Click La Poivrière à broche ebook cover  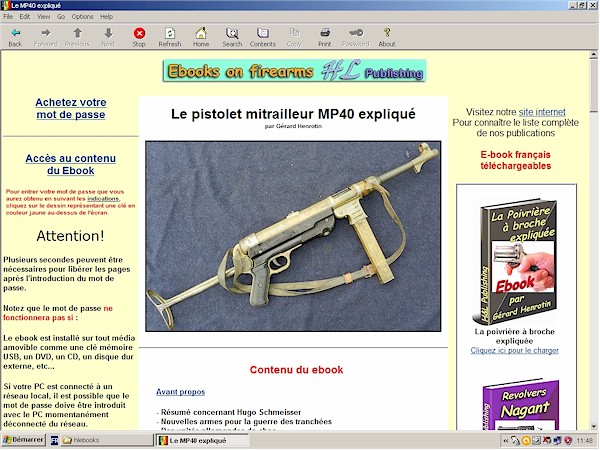coord(515,261)
